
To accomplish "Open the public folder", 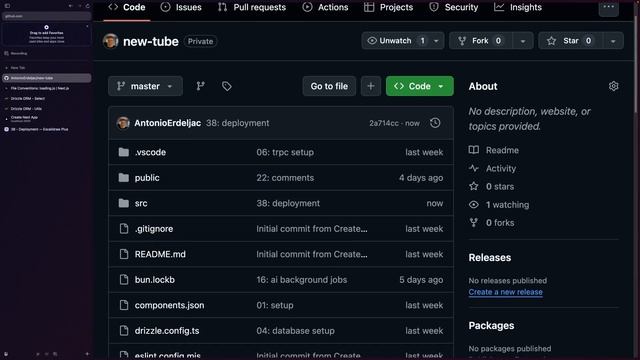I will (147, 178).
